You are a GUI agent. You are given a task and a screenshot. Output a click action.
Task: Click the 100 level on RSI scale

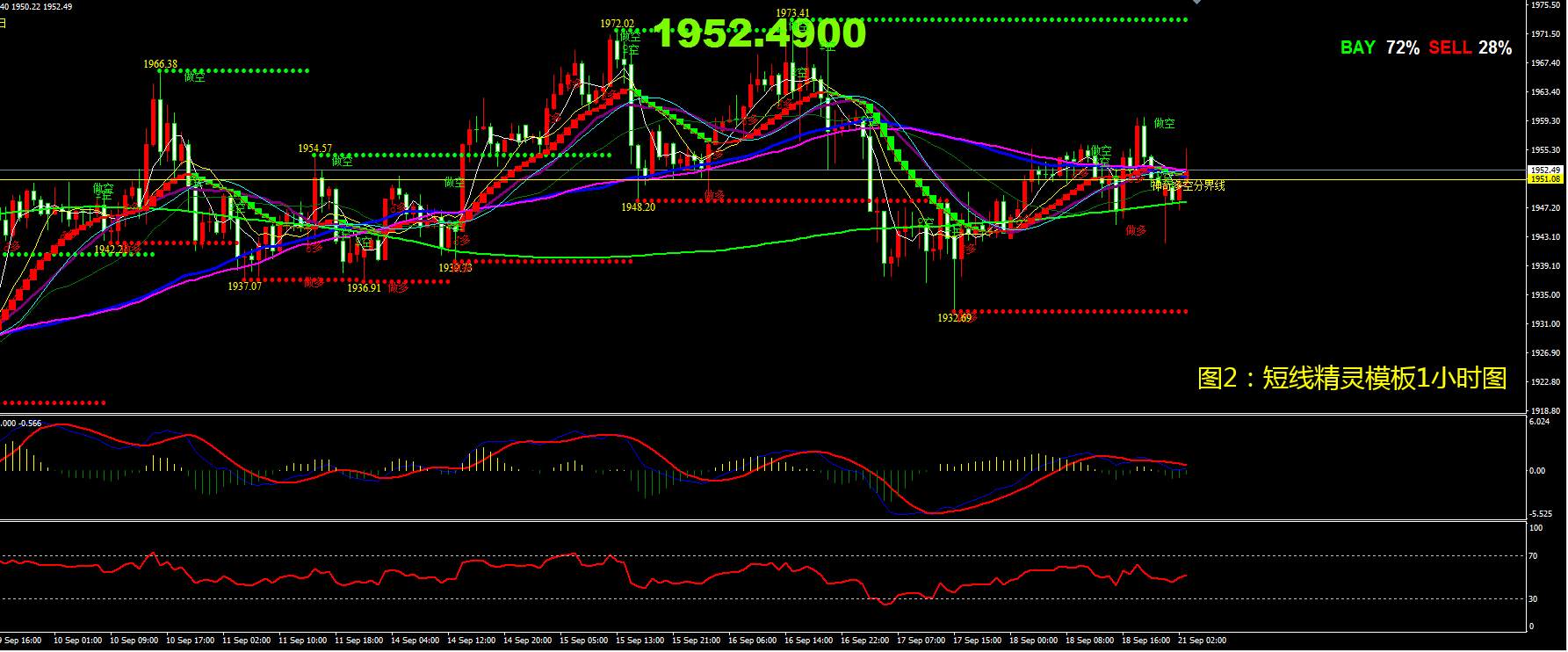tap(1536, 528)
